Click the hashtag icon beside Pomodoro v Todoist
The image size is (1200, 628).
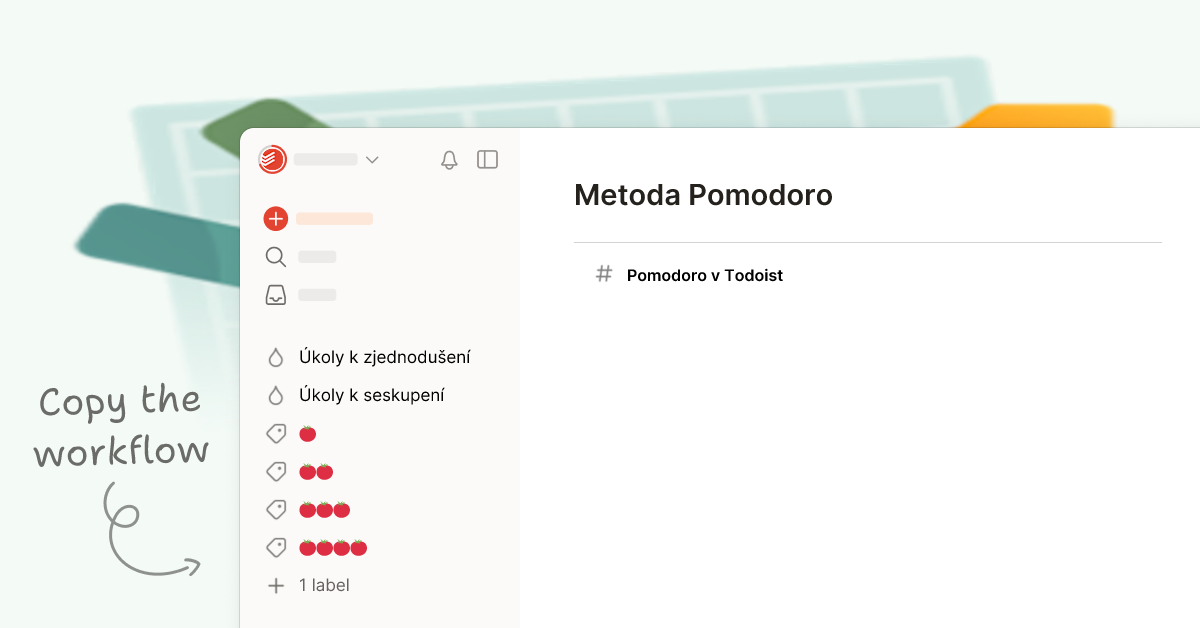tap(604, 274)
